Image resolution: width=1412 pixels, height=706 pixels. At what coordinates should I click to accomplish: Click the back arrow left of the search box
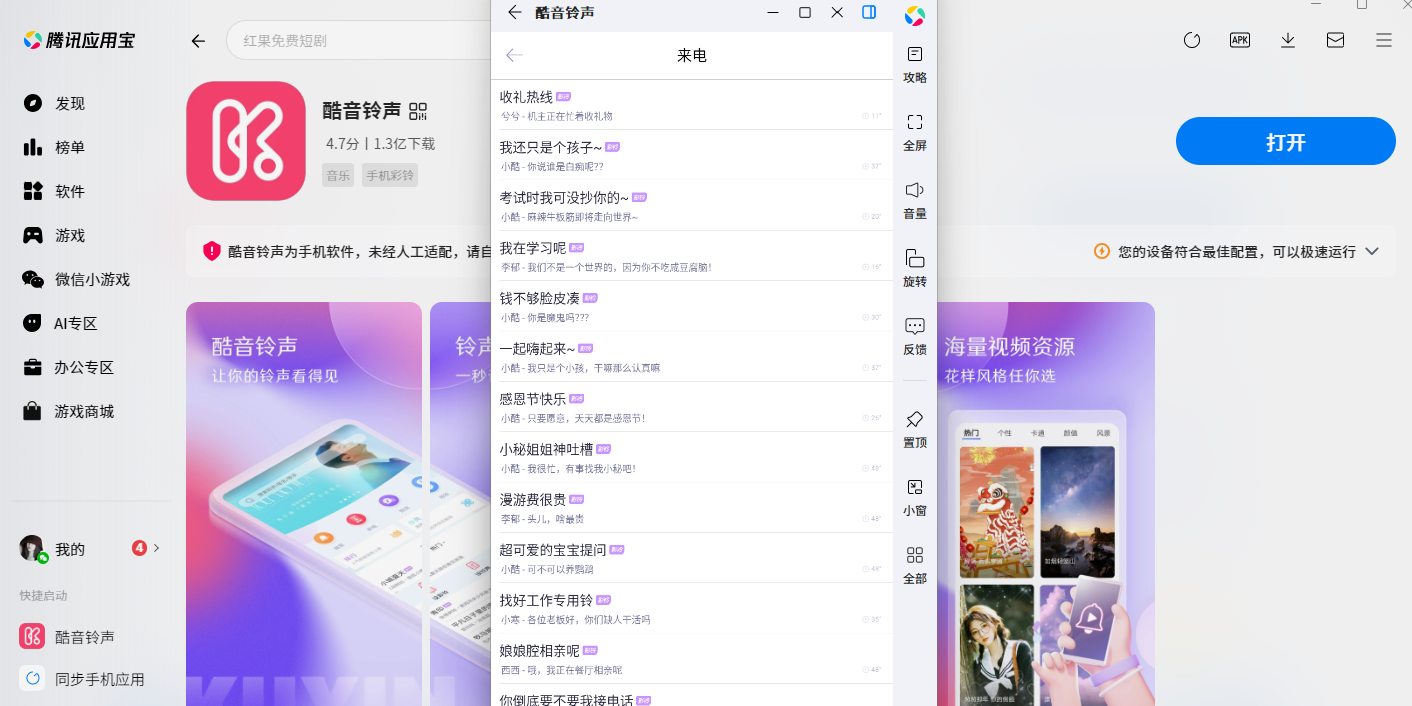pyautogui.click(x=198, y=41)
